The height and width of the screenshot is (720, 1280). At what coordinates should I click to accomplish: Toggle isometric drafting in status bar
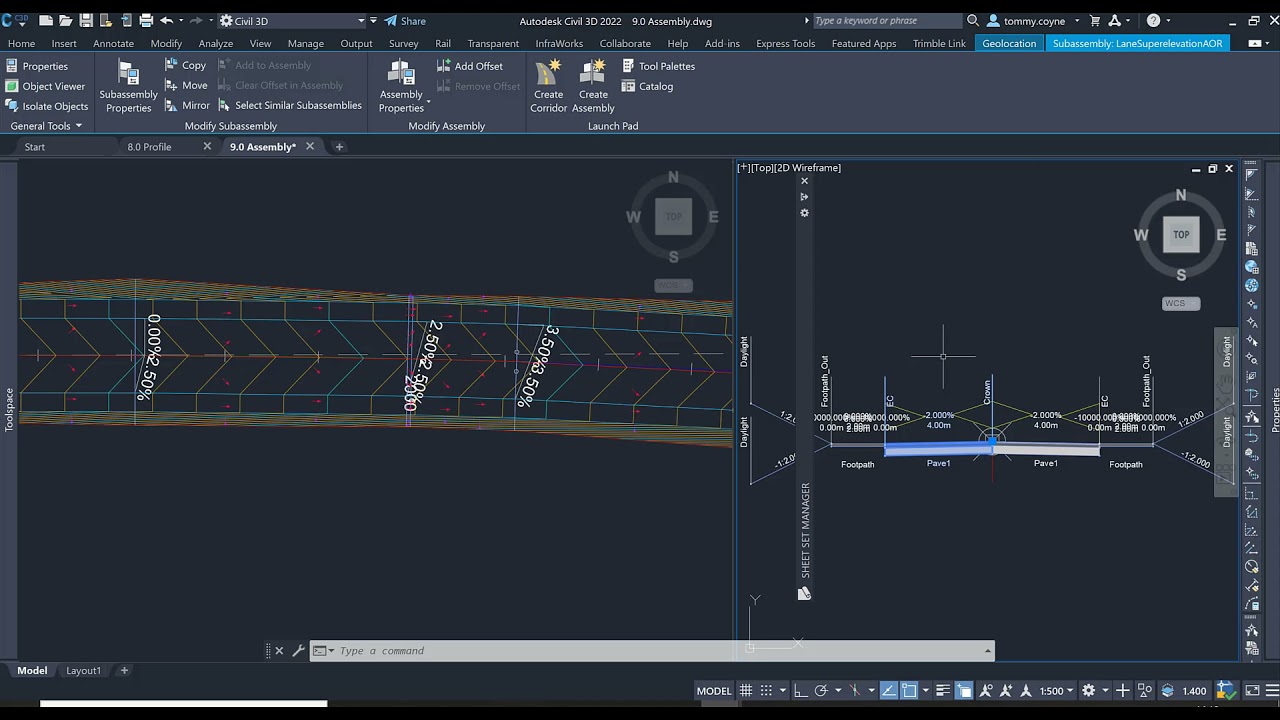pyautogui.click(x=856, y=691)
